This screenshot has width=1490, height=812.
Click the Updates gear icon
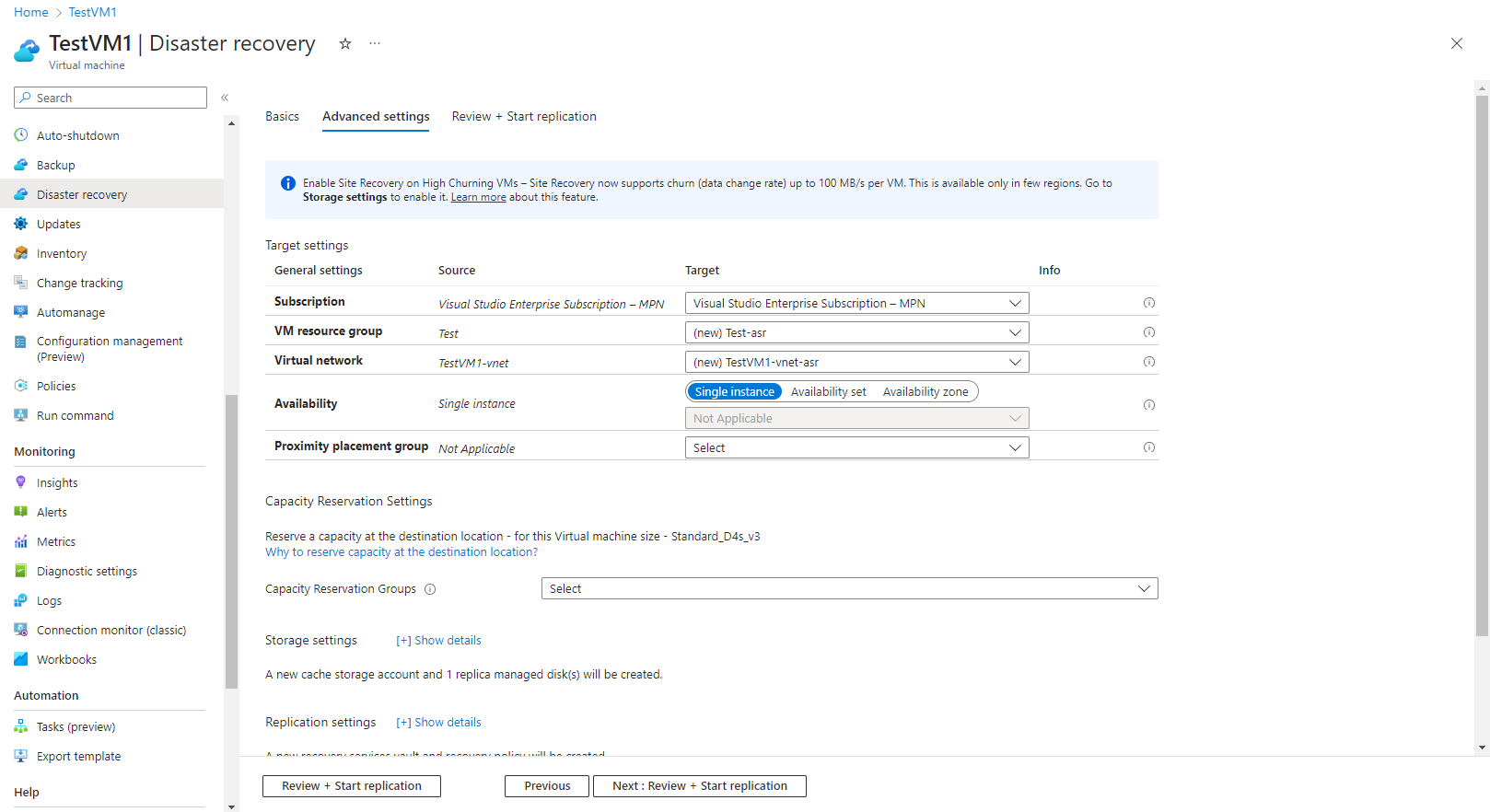click(x=21, y=224)
